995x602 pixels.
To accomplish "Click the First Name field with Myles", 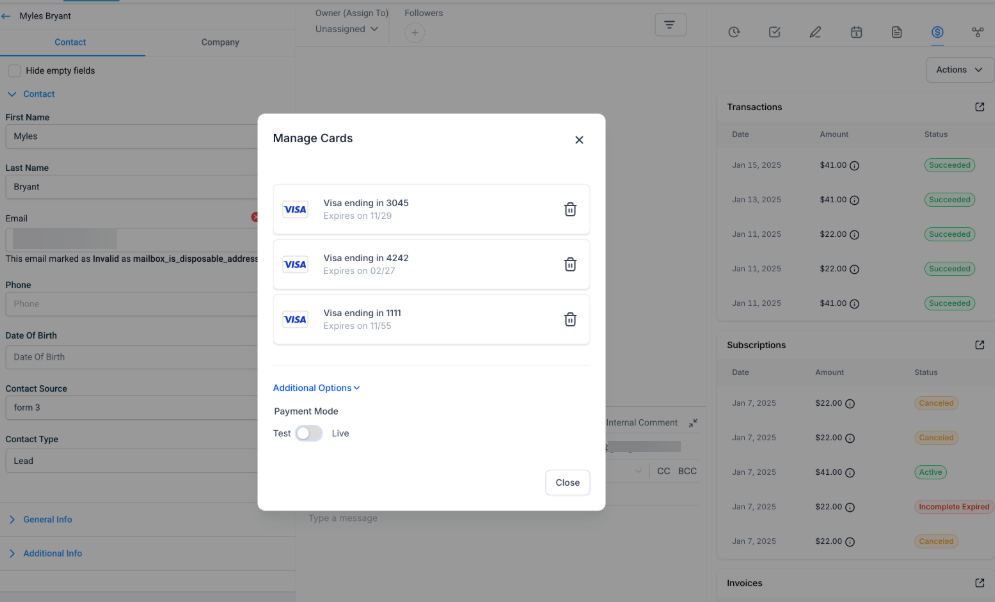I will [x=130, y=136].
